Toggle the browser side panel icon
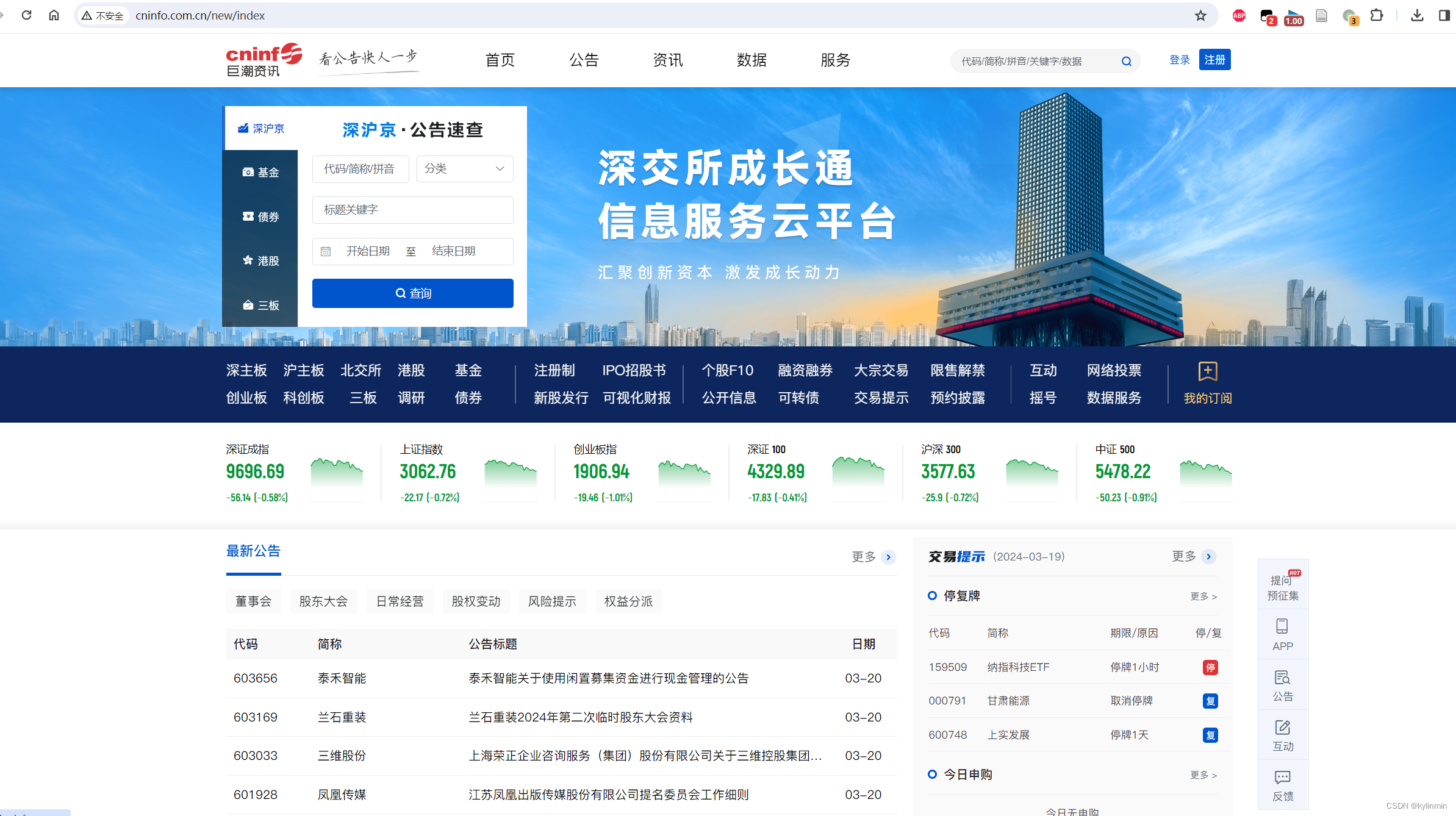 point(1444,15)
